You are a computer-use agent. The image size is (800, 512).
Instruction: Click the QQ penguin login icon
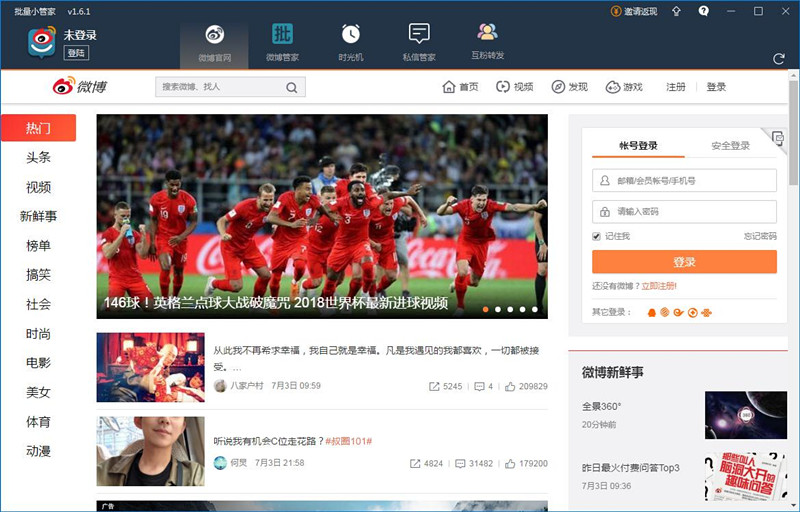coord(652,313)
